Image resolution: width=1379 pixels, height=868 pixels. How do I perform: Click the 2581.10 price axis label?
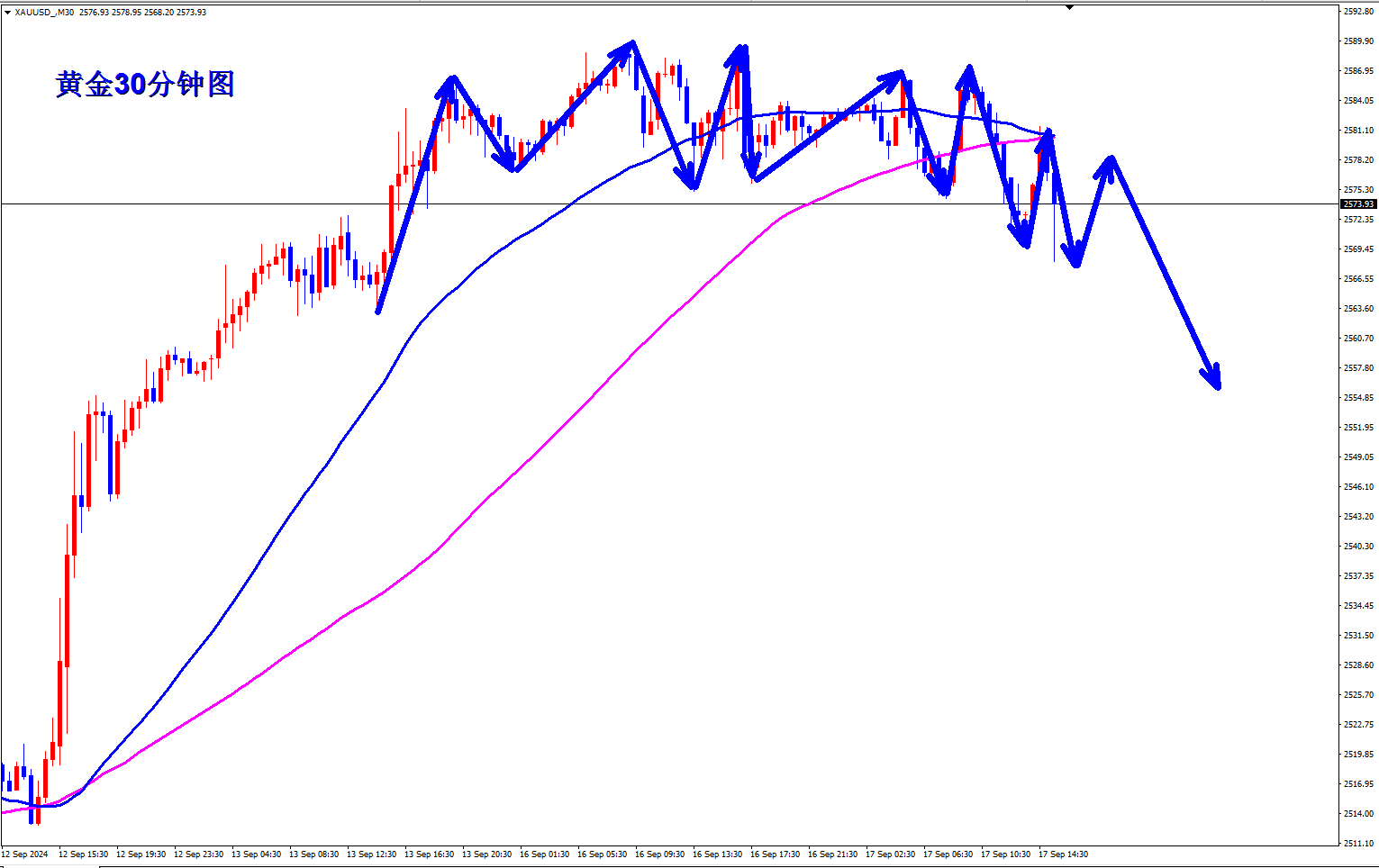point(1359,131)
